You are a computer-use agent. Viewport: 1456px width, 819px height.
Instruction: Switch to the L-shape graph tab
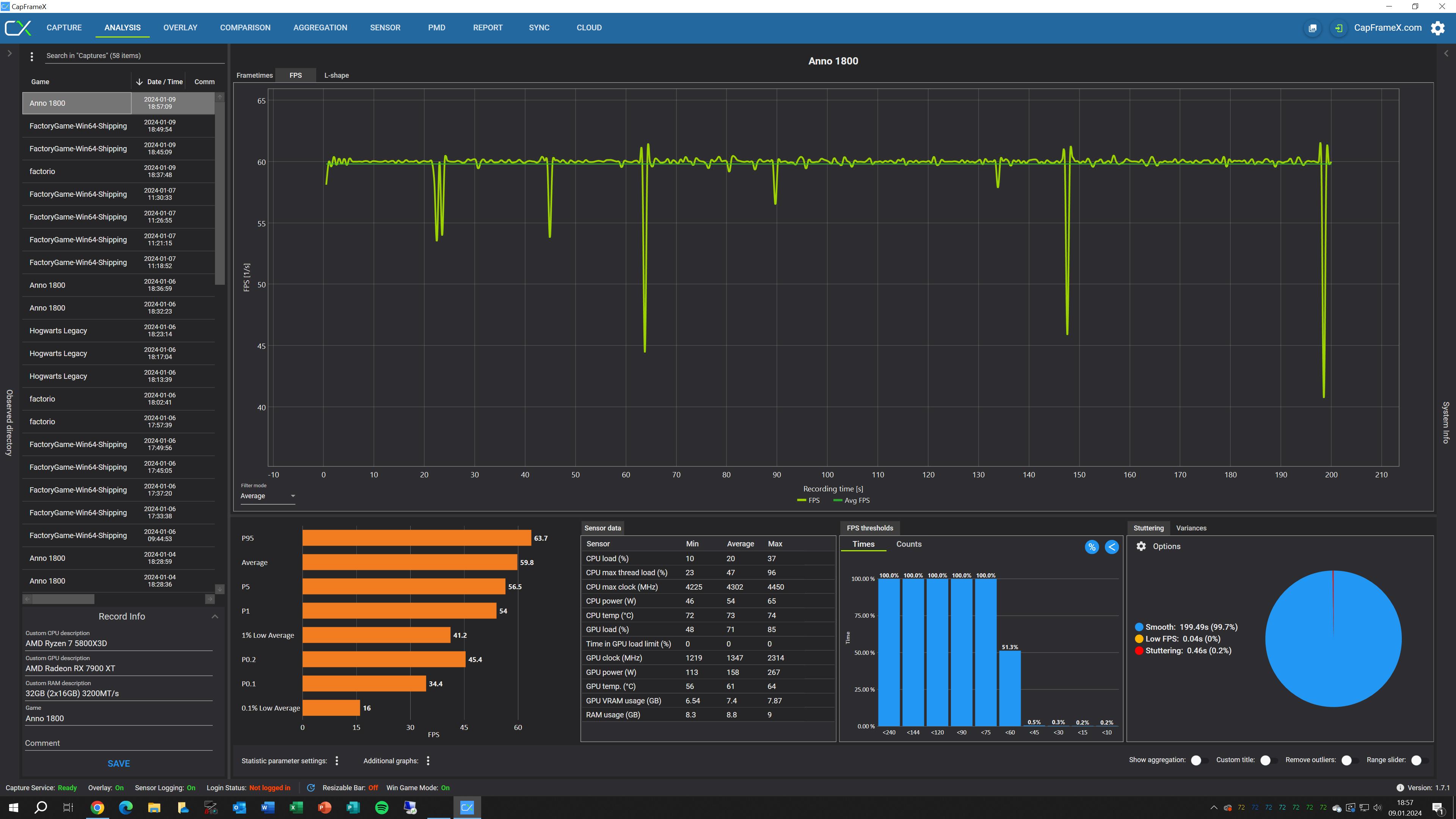336,75
